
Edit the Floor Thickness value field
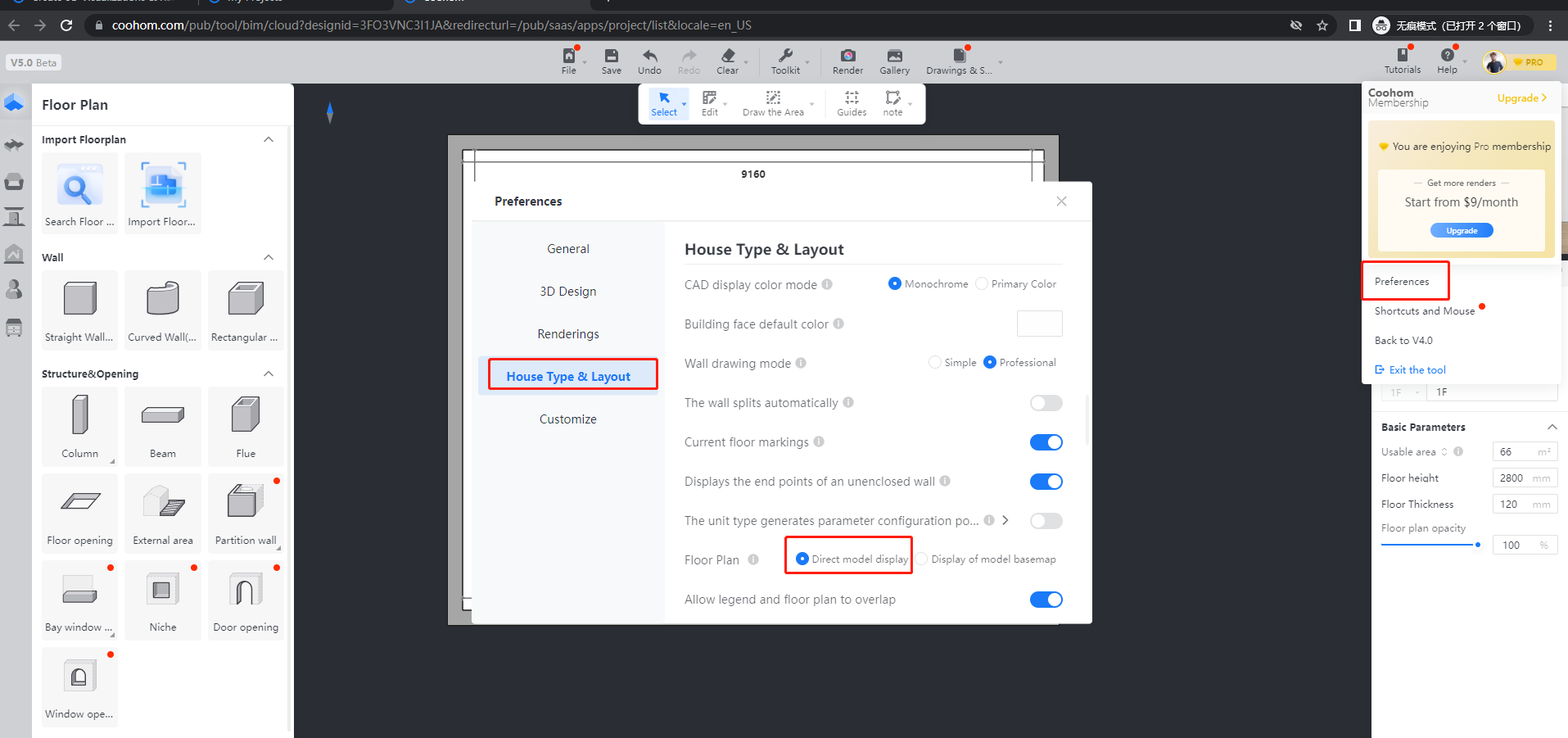[x=1525, y=505]
